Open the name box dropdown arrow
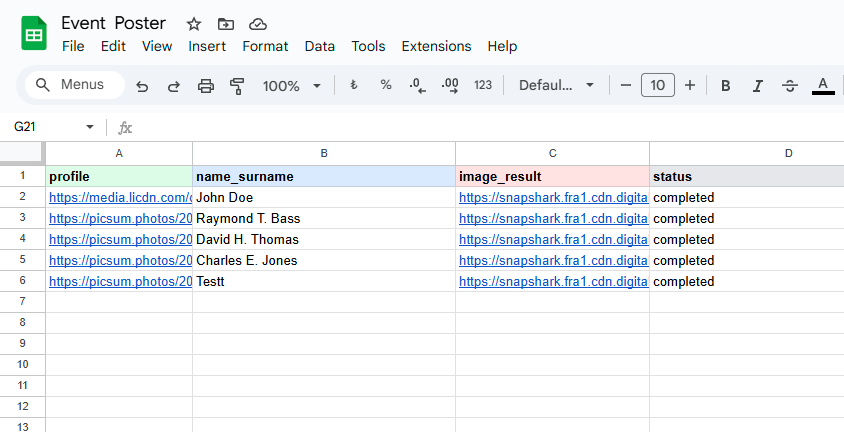Viewport: 844px width, 432px height. click(x=90, y=128)
